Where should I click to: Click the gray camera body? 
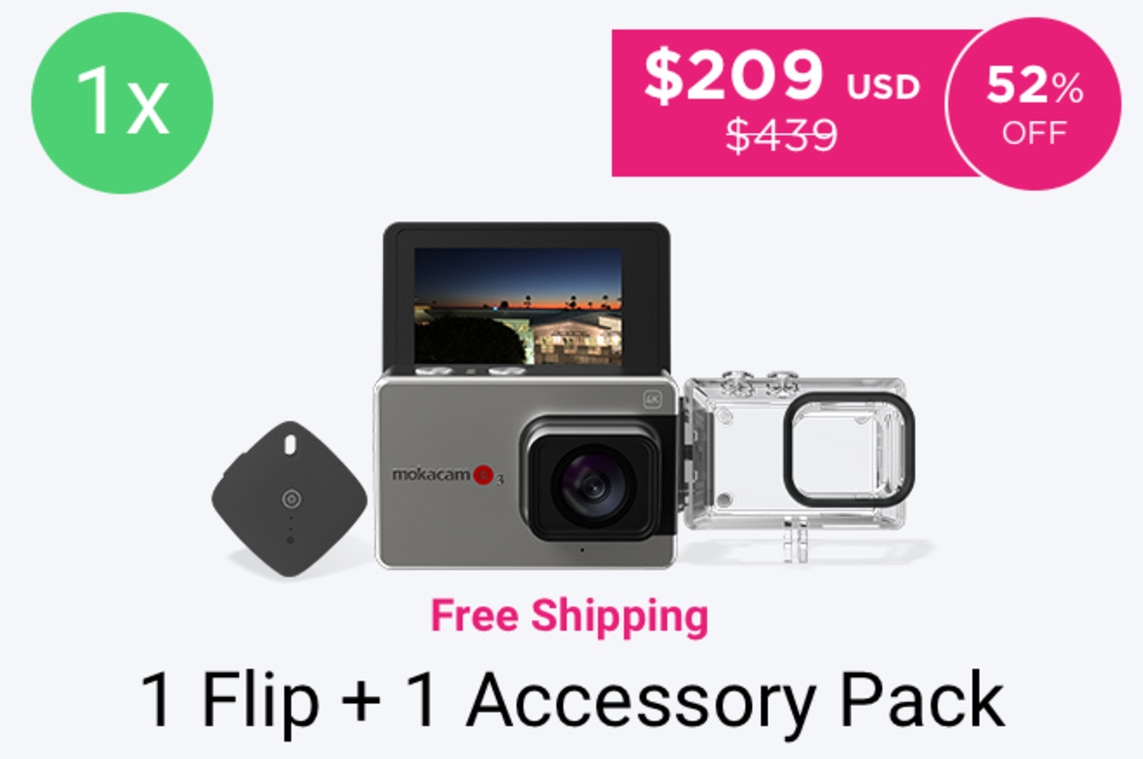[x=525, y=470]
